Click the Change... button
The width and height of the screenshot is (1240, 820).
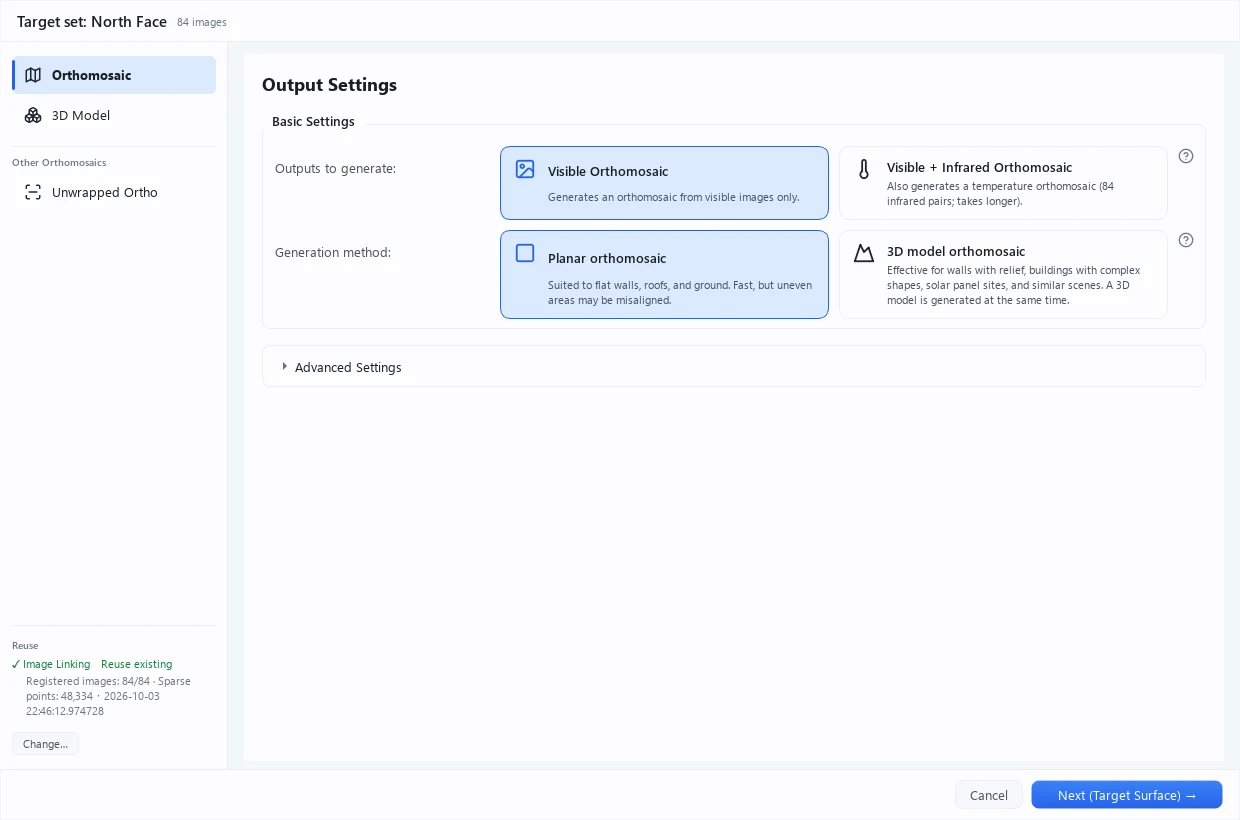pyautogui.click(x=45, y=744)
